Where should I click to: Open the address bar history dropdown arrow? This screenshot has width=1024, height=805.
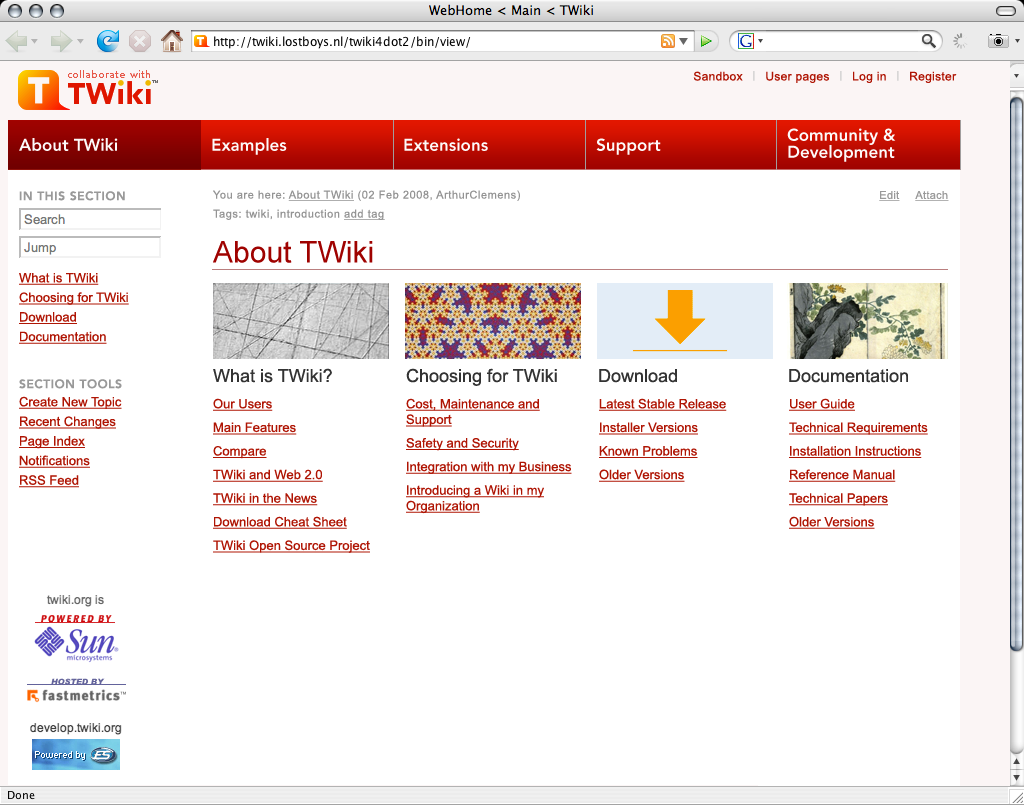684,41
